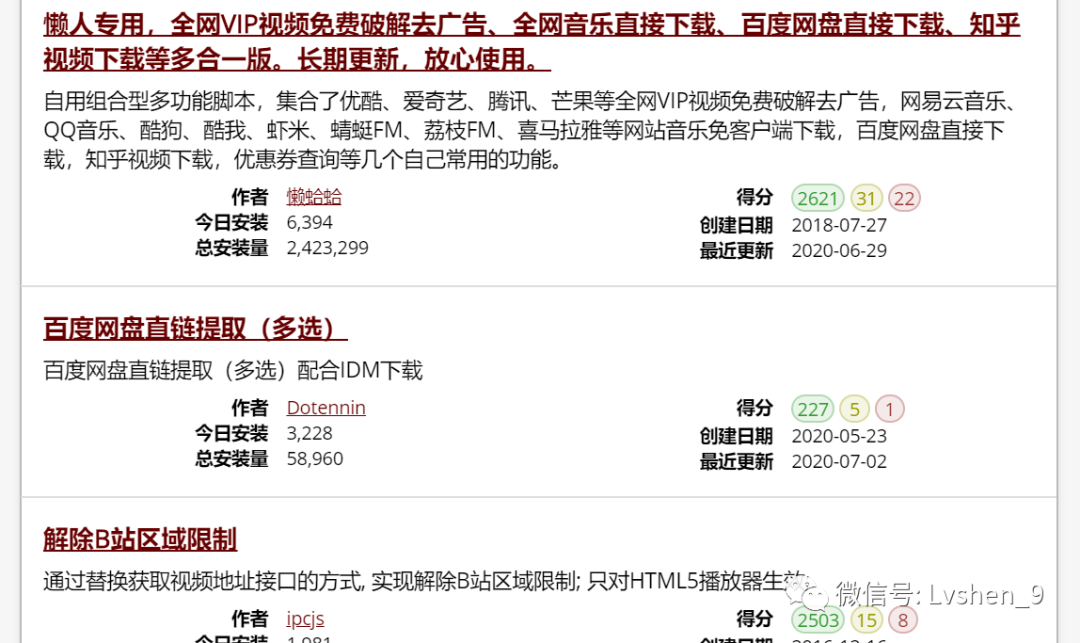
Task: Open the 懒人专用 全网VIP视频 script title link
Action: pyautogui.click(x=531, y=41)
